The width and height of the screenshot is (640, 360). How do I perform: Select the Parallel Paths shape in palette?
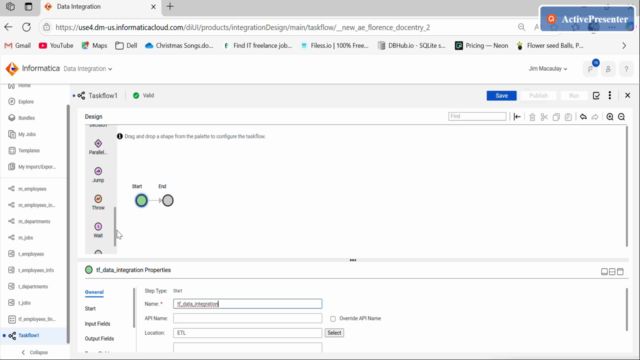point(98,147)
